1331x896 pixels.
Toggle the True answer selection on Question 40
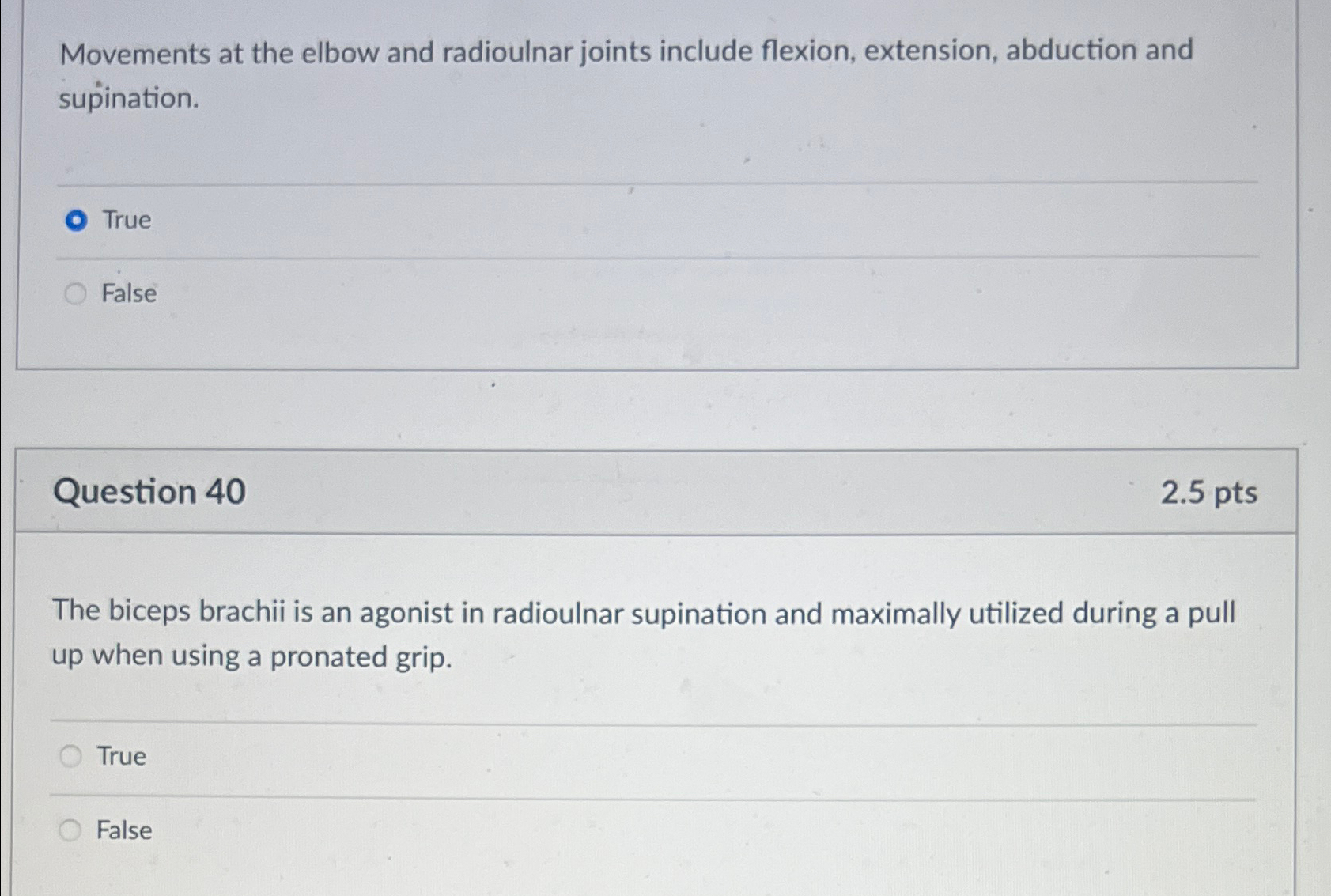tap(72, 754)
